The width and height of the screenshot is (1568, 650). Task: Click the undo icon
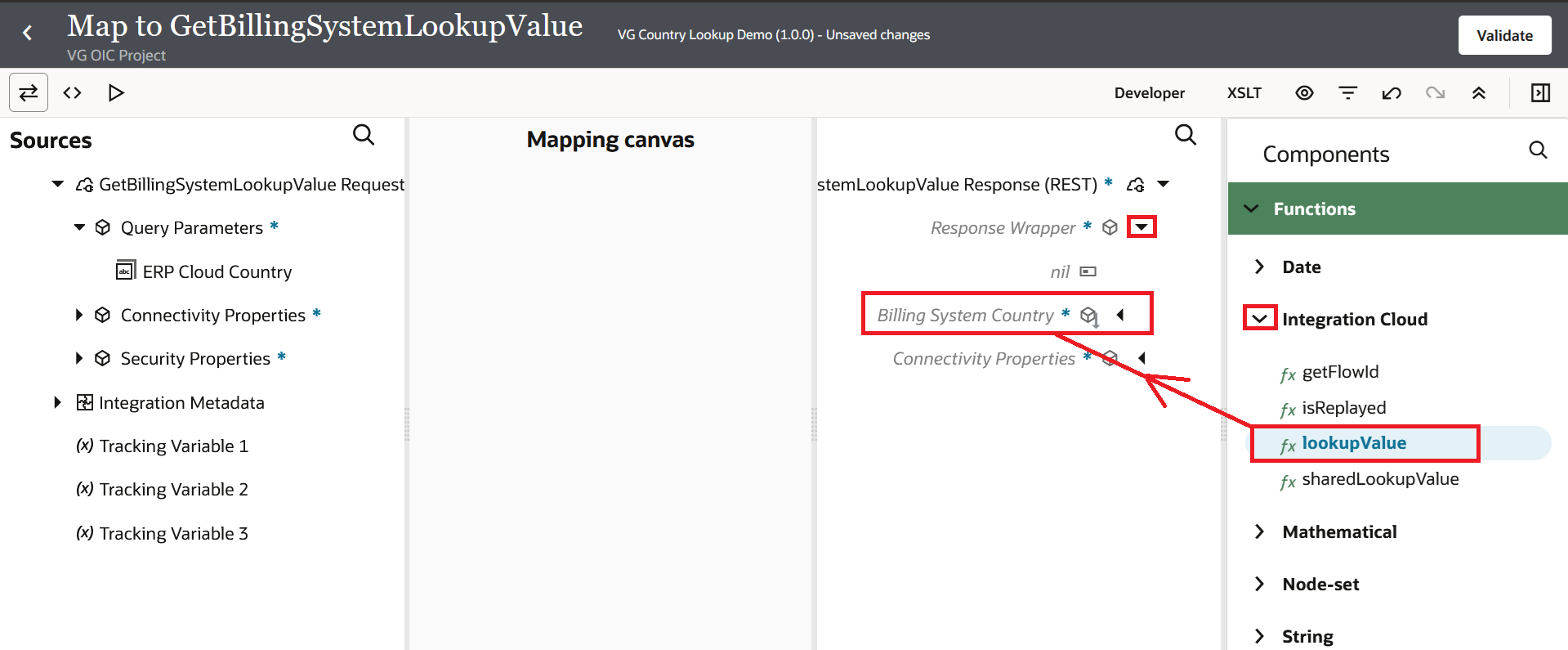coord(1391,93)
